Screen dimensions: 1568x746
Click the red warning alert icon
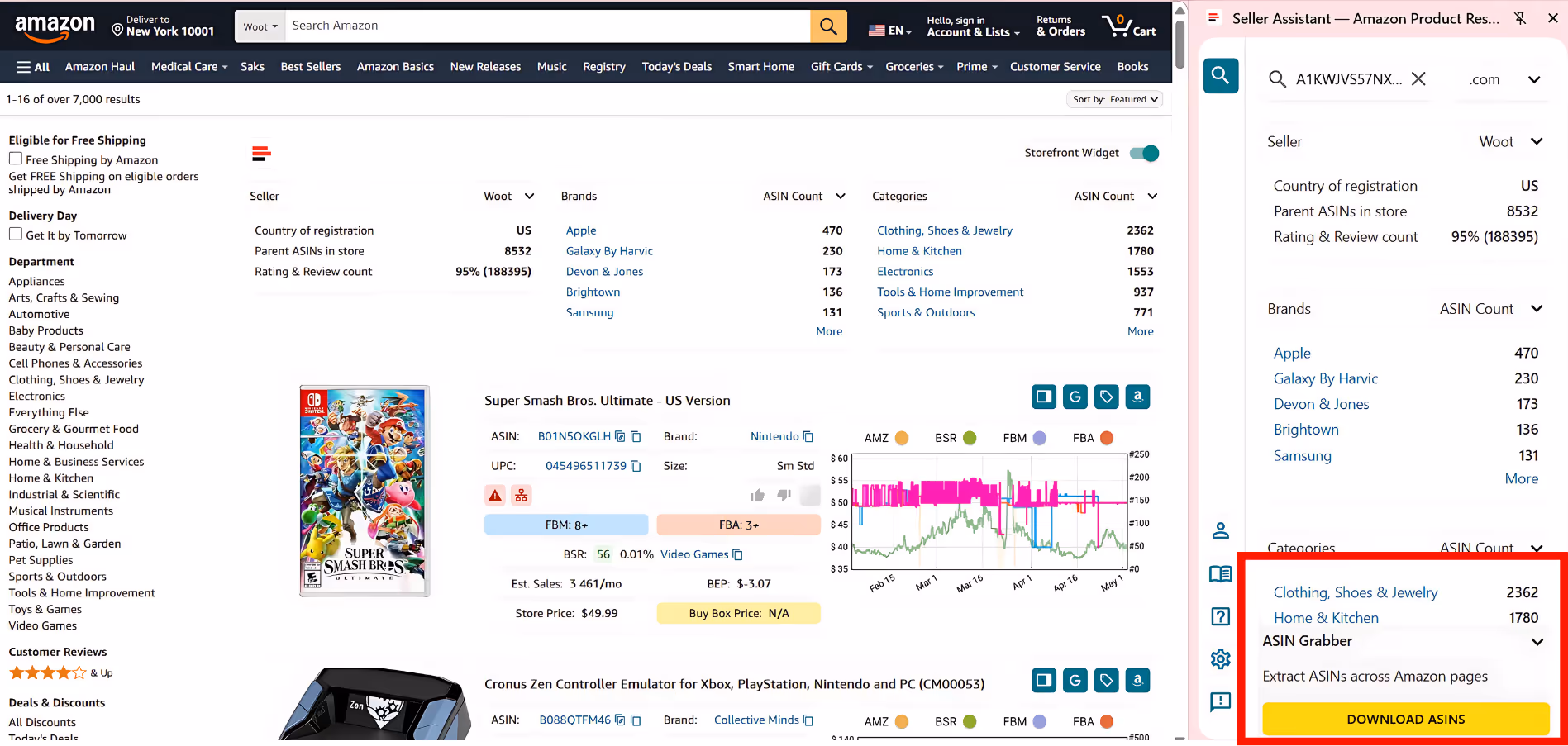[495, 495]
